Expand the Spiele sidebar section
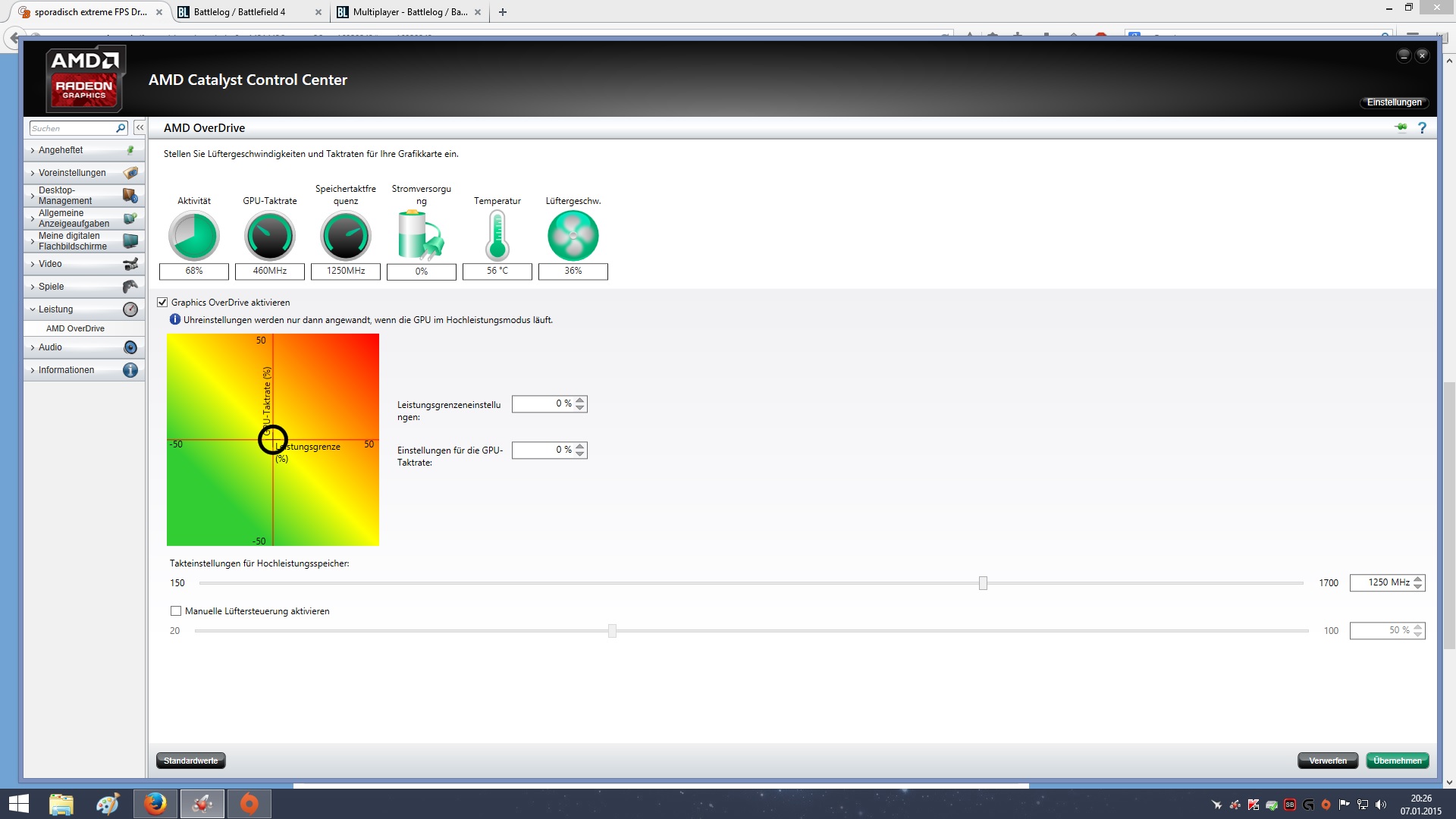Screen dimensions: 1456x819 coord(51,287)
